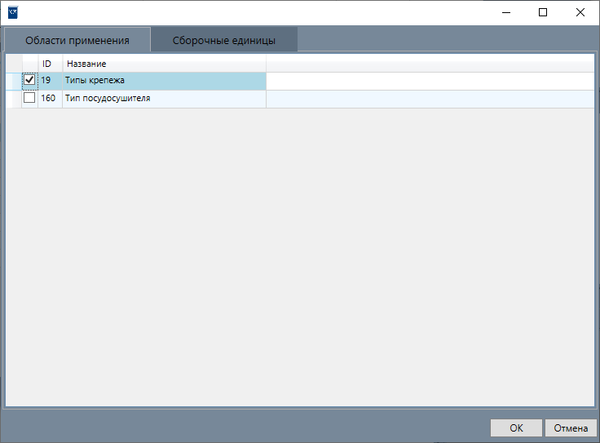Check the checkbox for Тип посудосушителя
Viewport: 600px width, 443px height.
(29, 98)
